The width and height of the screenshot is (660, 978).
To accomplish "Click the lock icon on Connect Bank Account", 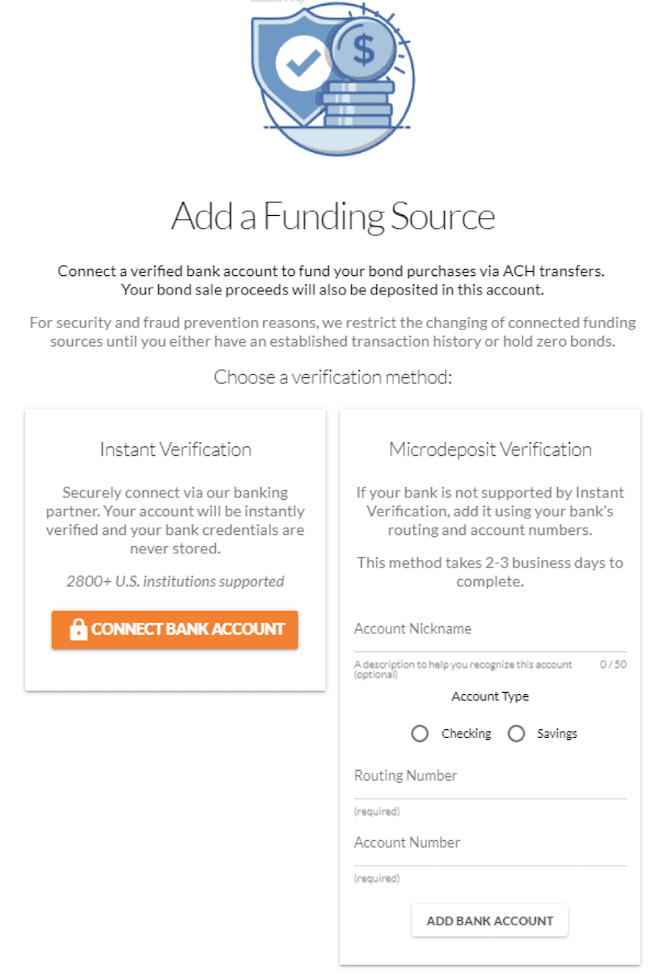I will coord(79,629).
